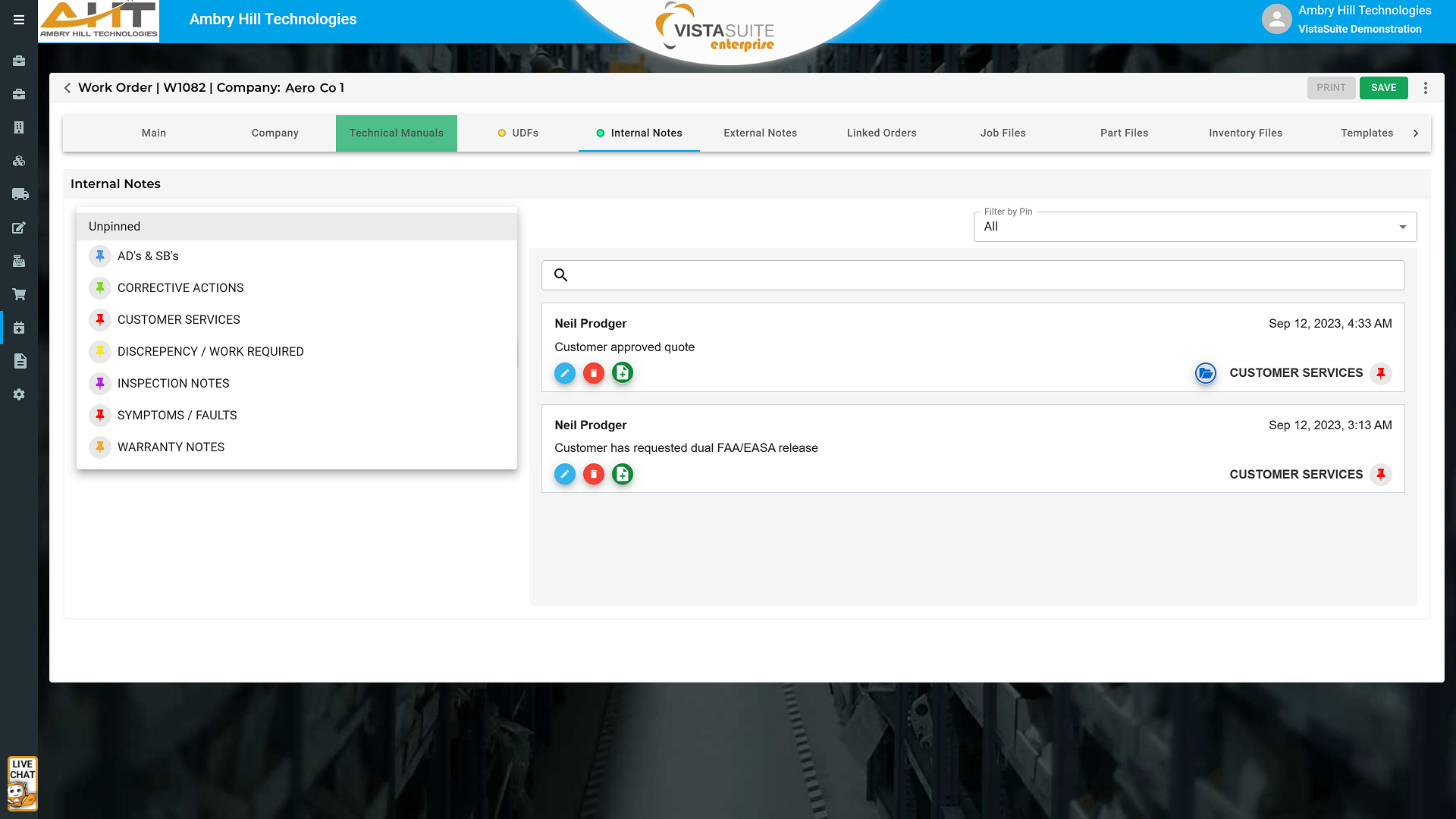This screenshot has height=819, width=1456.
Task: Open blue folder icon on first note
Action: click(x=1205, y=373)
